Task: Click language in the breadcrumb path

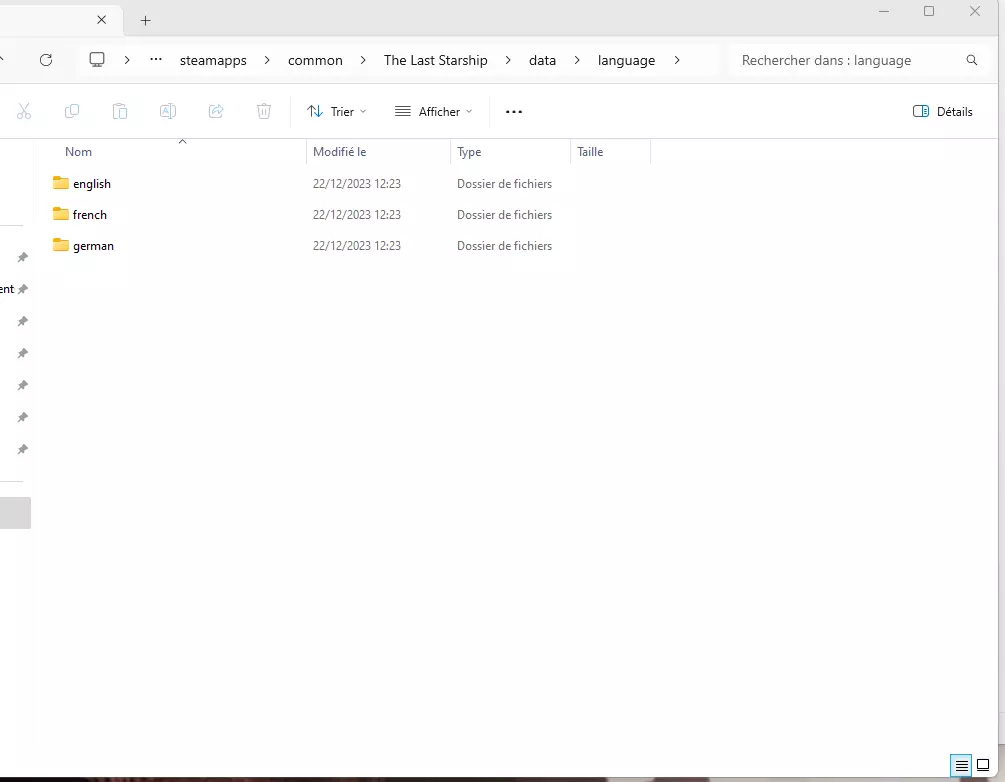Action: click(x=626, y=60)
